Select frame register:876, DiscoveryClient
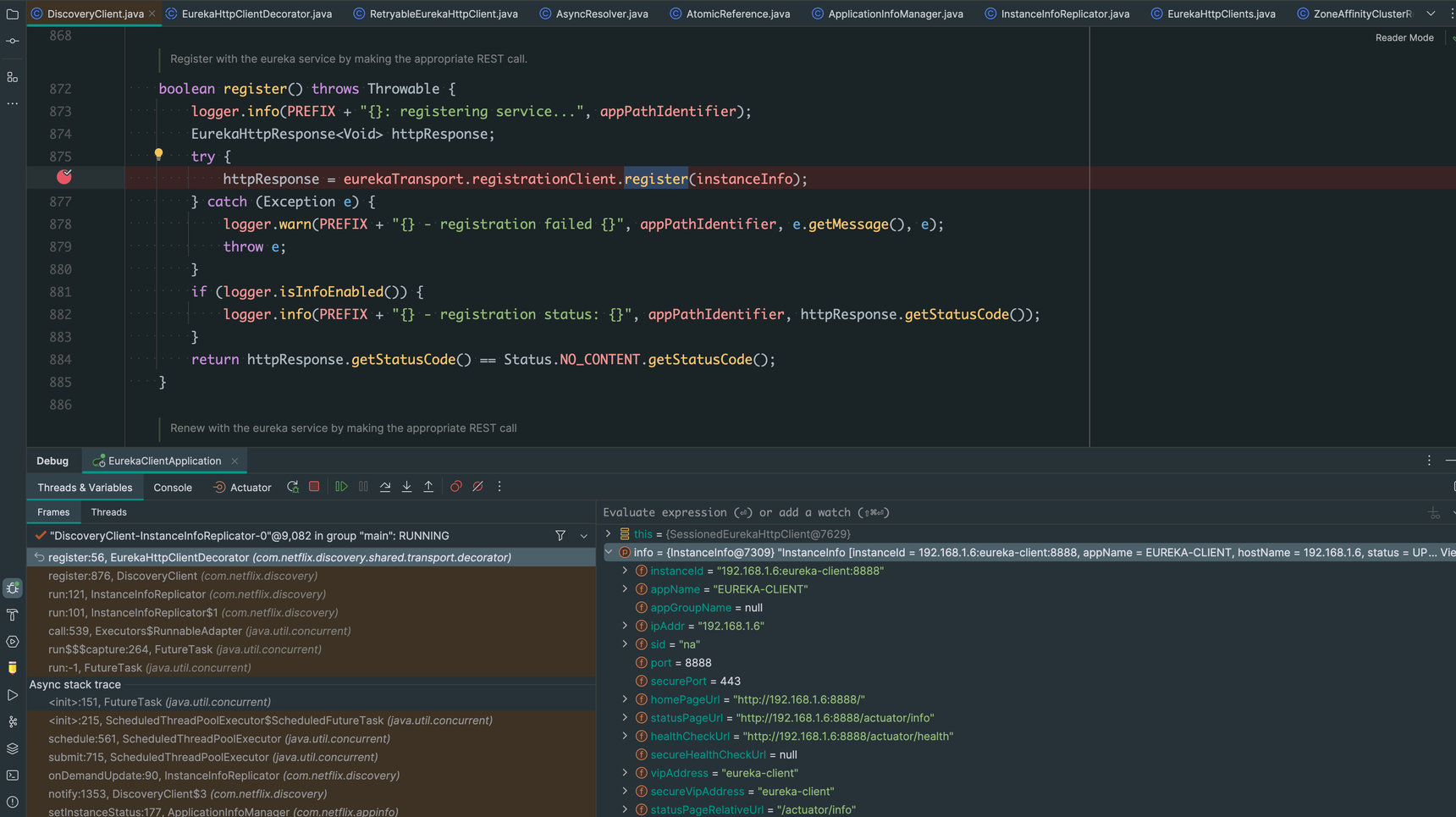This screenshot has width=1456, height=817. tap(312, 576)
